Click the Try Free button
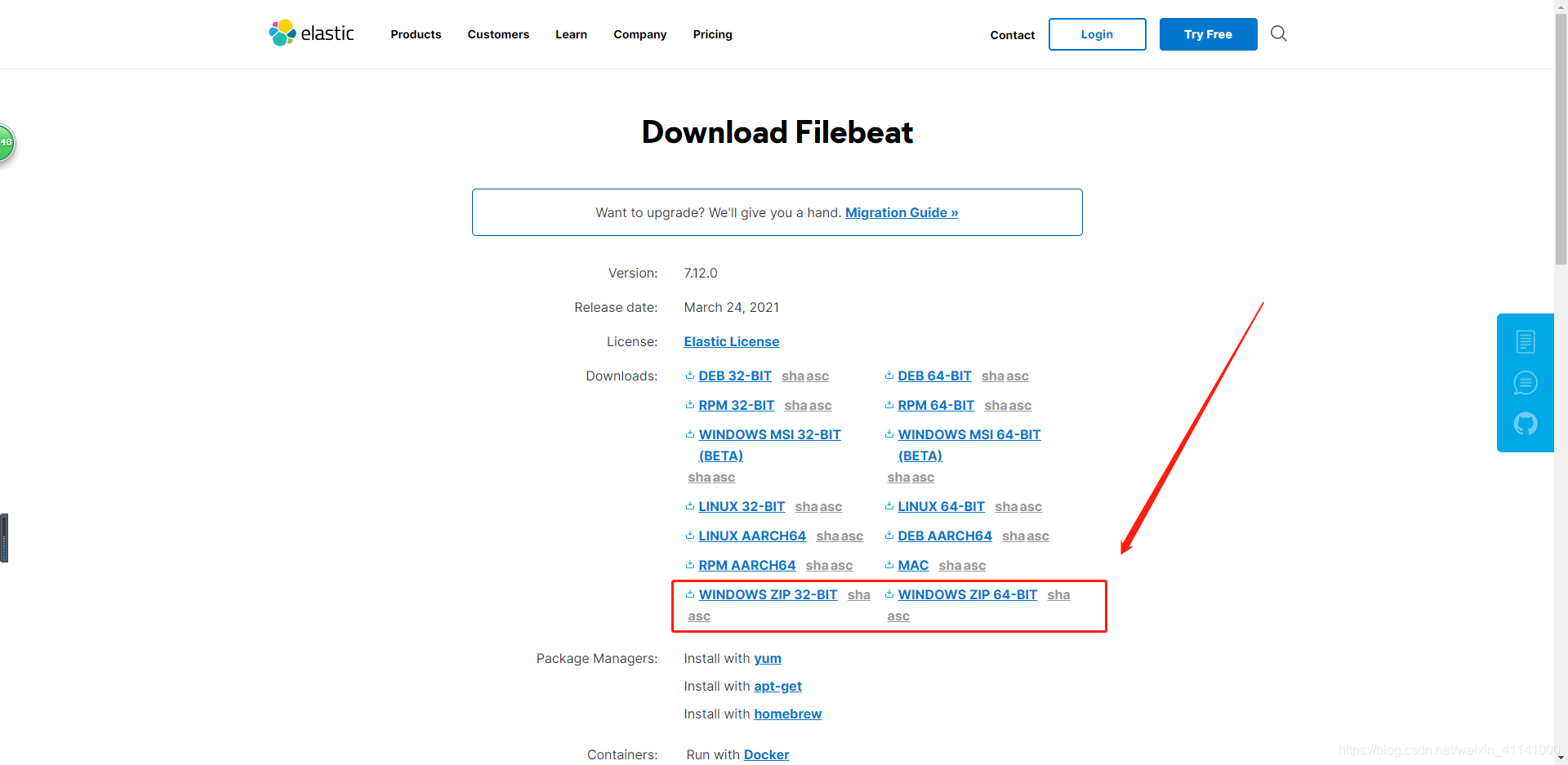 coord(1208,34)
